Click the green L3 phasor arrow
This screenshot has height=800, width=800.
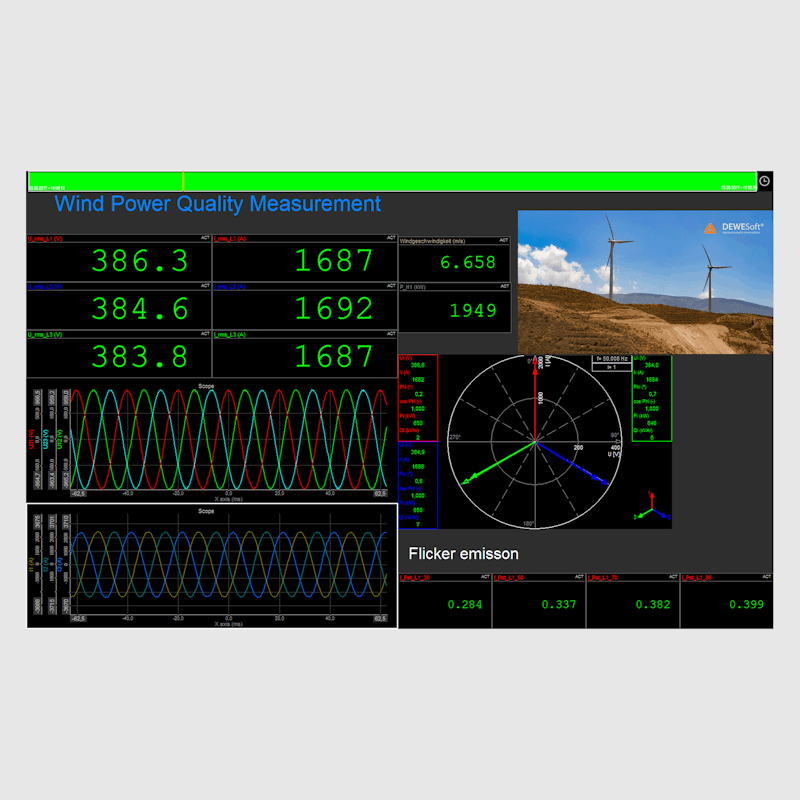[x=499, y=462]
